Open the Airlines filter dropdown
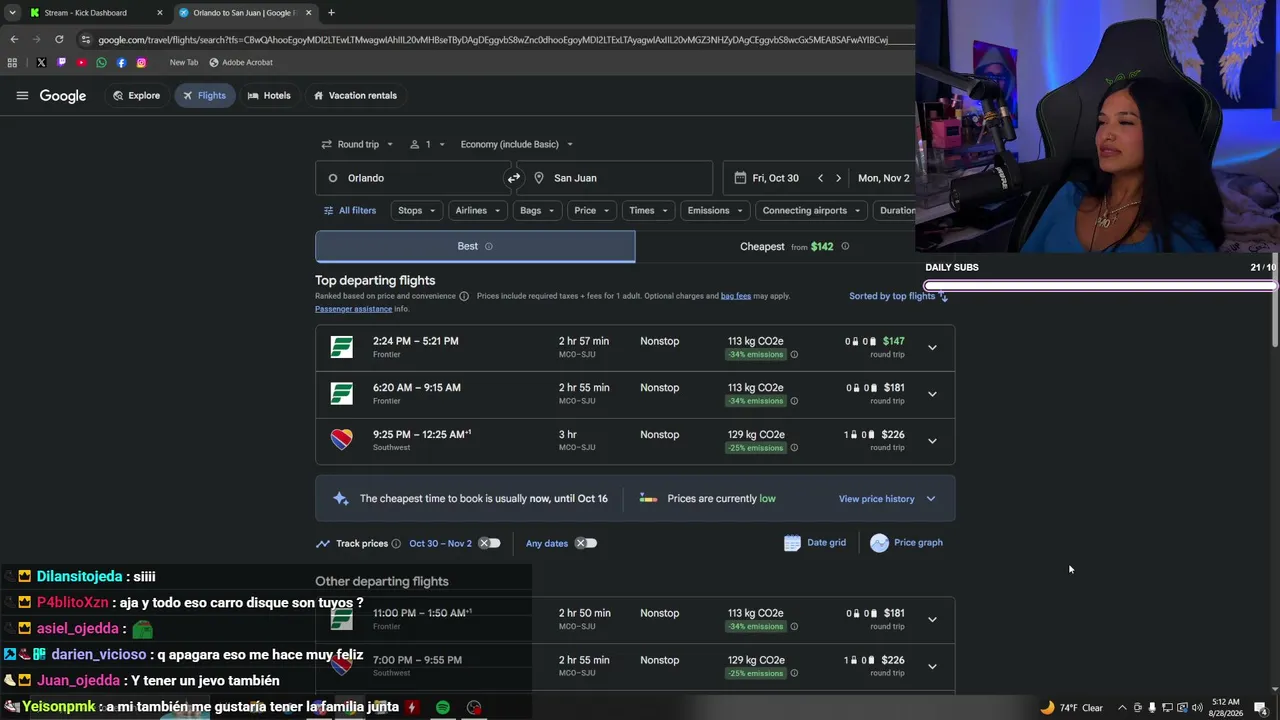The width and height of the screenshot is (1280, 720). click(477, 210)
